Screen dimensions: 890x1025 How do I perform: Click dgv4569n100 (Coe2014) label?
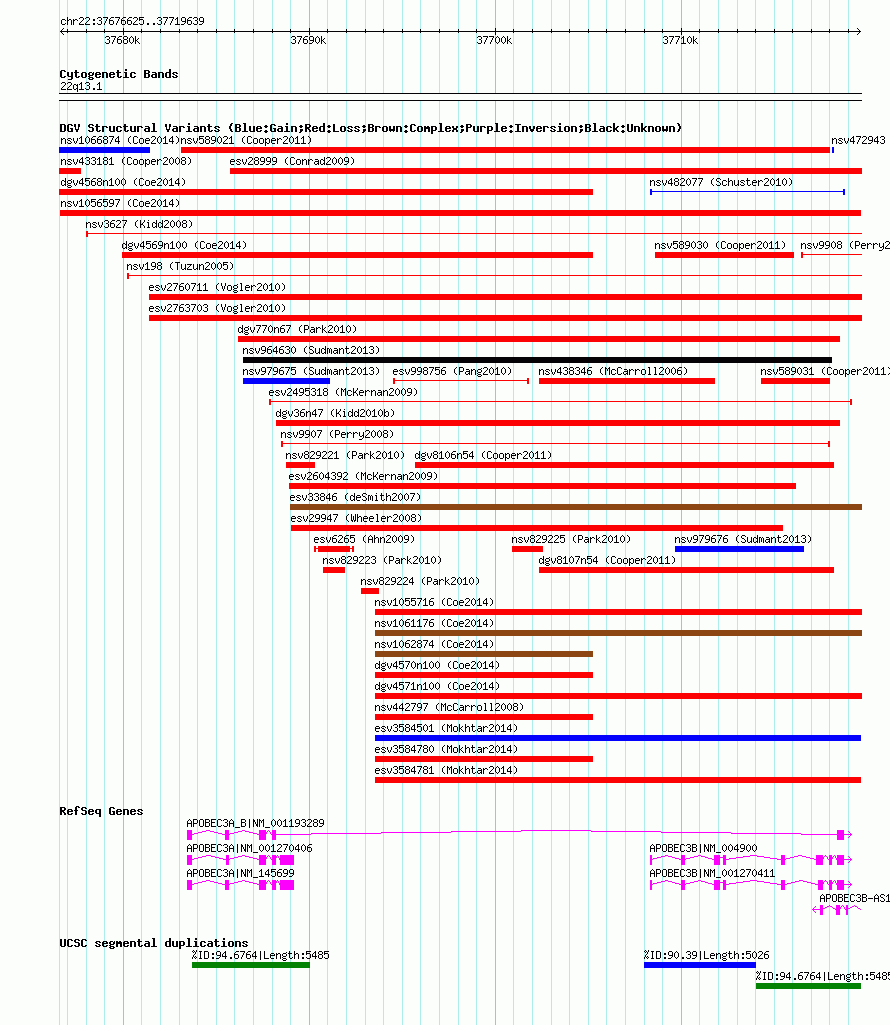(184, 245)
